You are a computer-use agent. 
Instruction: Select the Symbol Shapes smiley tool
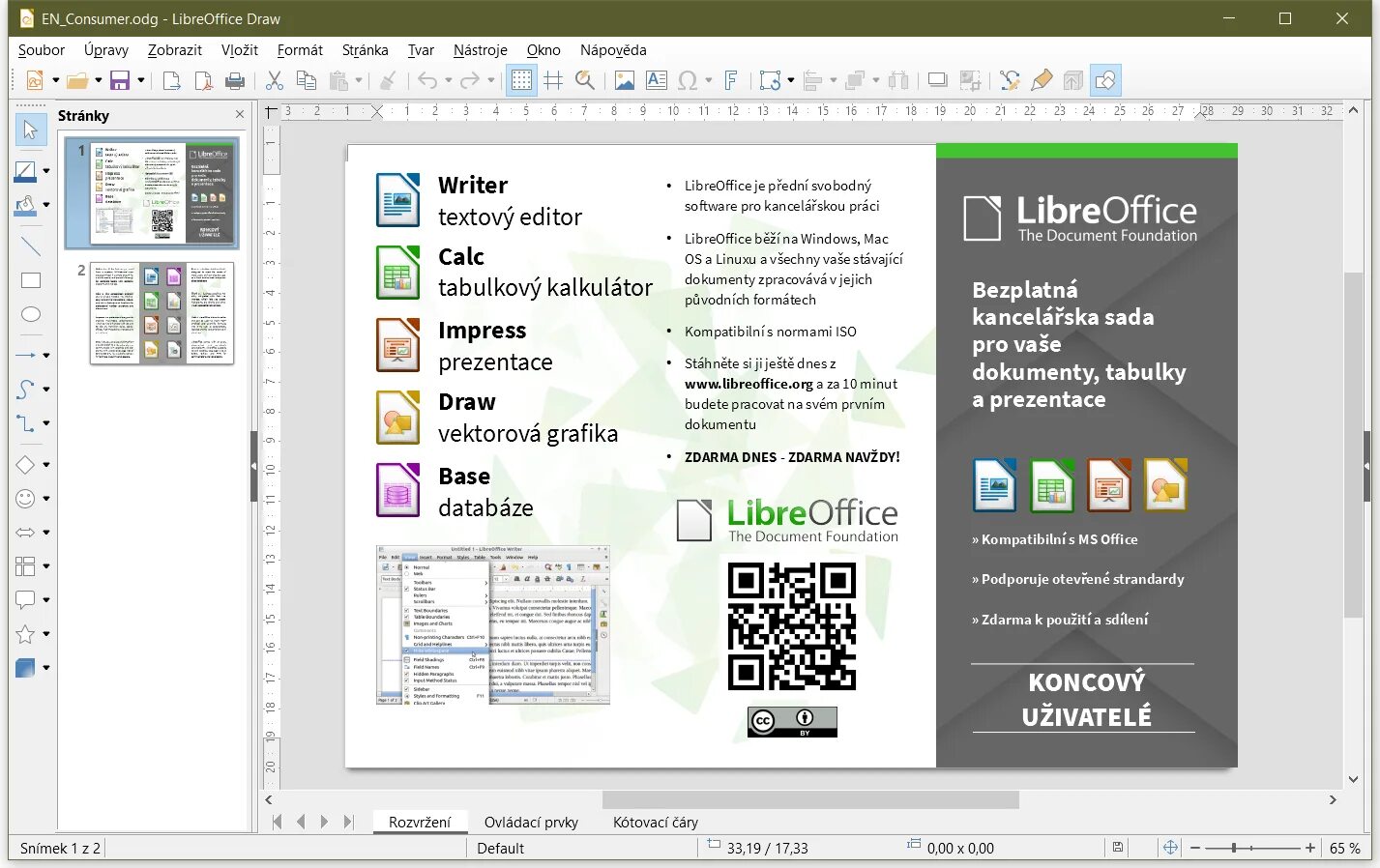[26, 499]
